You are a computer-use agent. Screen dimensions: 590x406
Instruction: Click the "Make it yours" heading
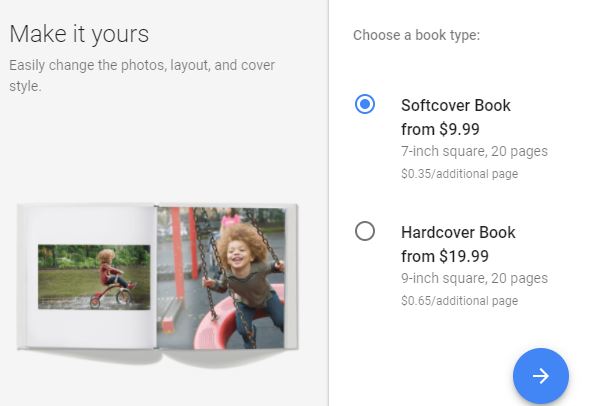coord(79,34)
